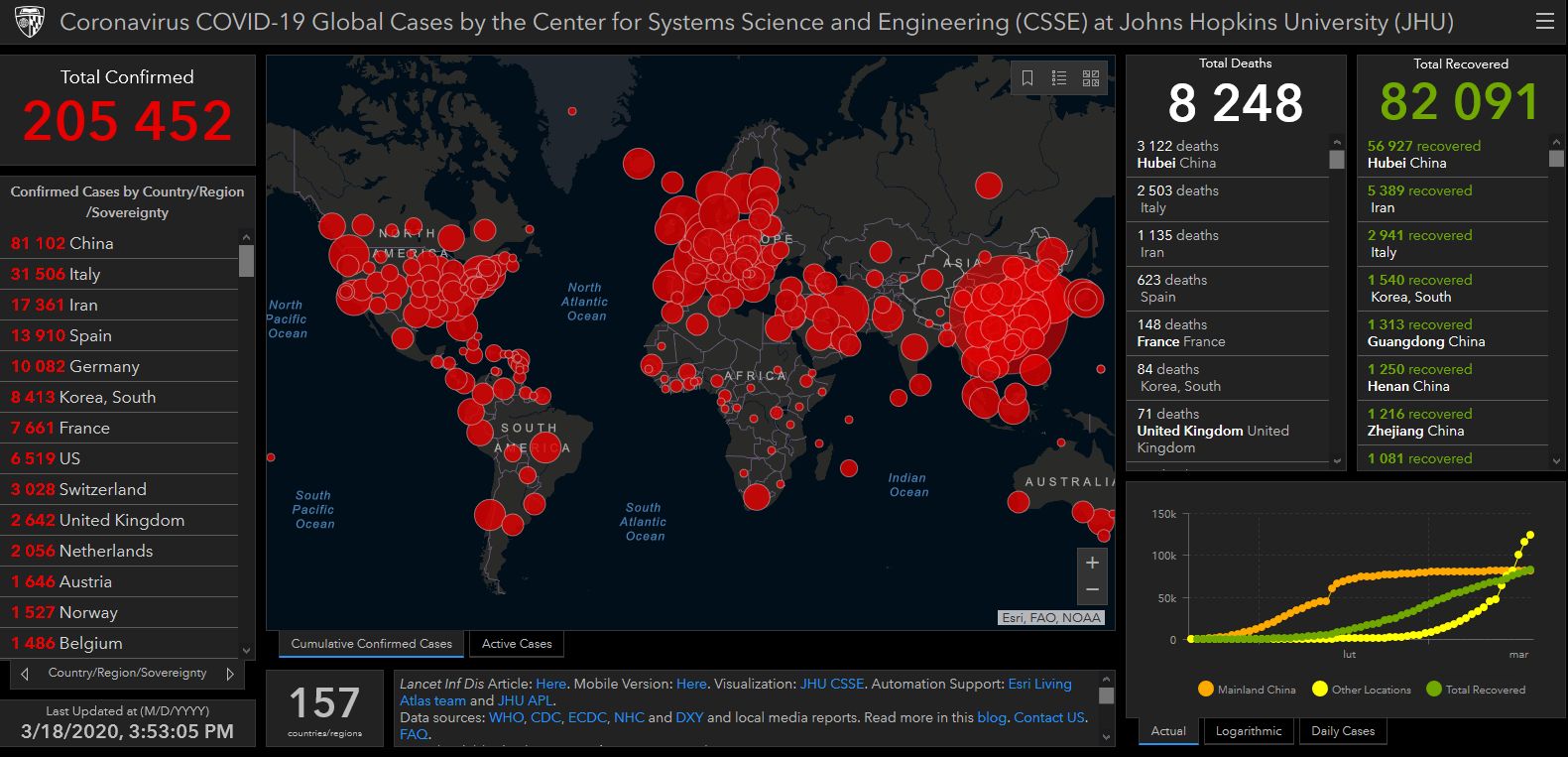The image size is (1568, 757).
Task: Click '56 927 recovered Hubei China' entry
Action: point(1453,155)
